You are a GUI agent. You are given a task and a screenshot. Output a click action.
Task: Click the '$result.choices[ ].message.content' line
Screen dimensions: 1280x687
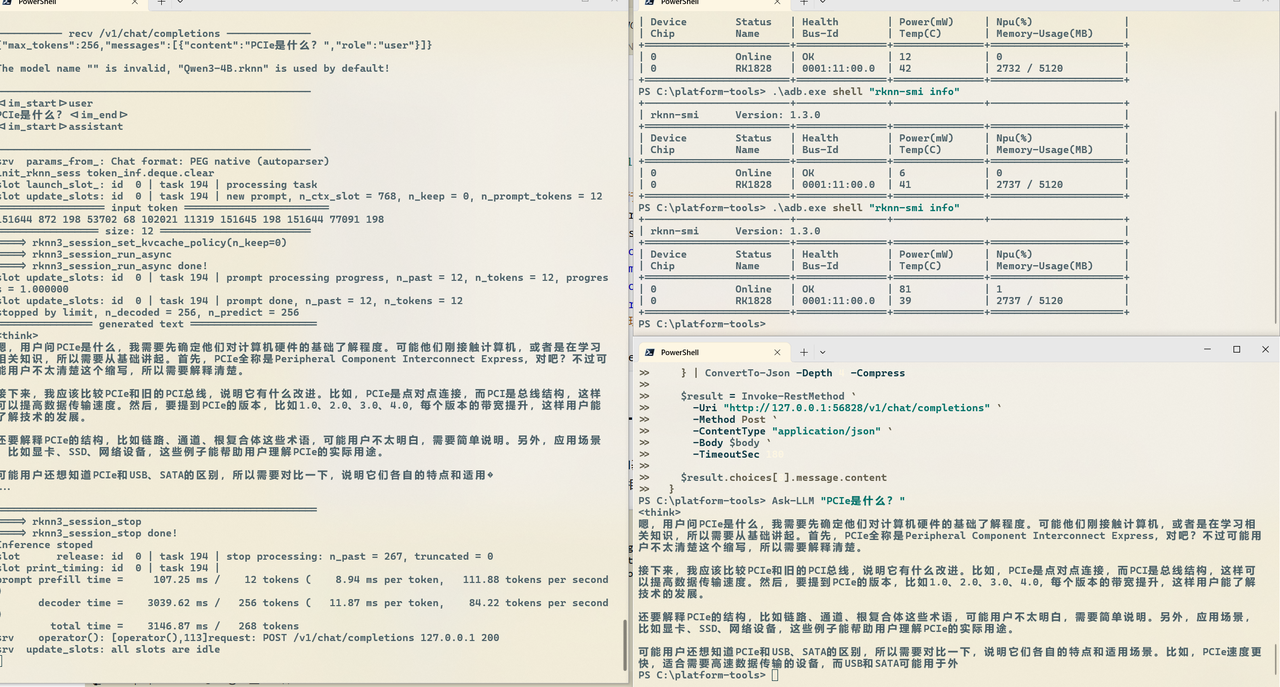783,477
